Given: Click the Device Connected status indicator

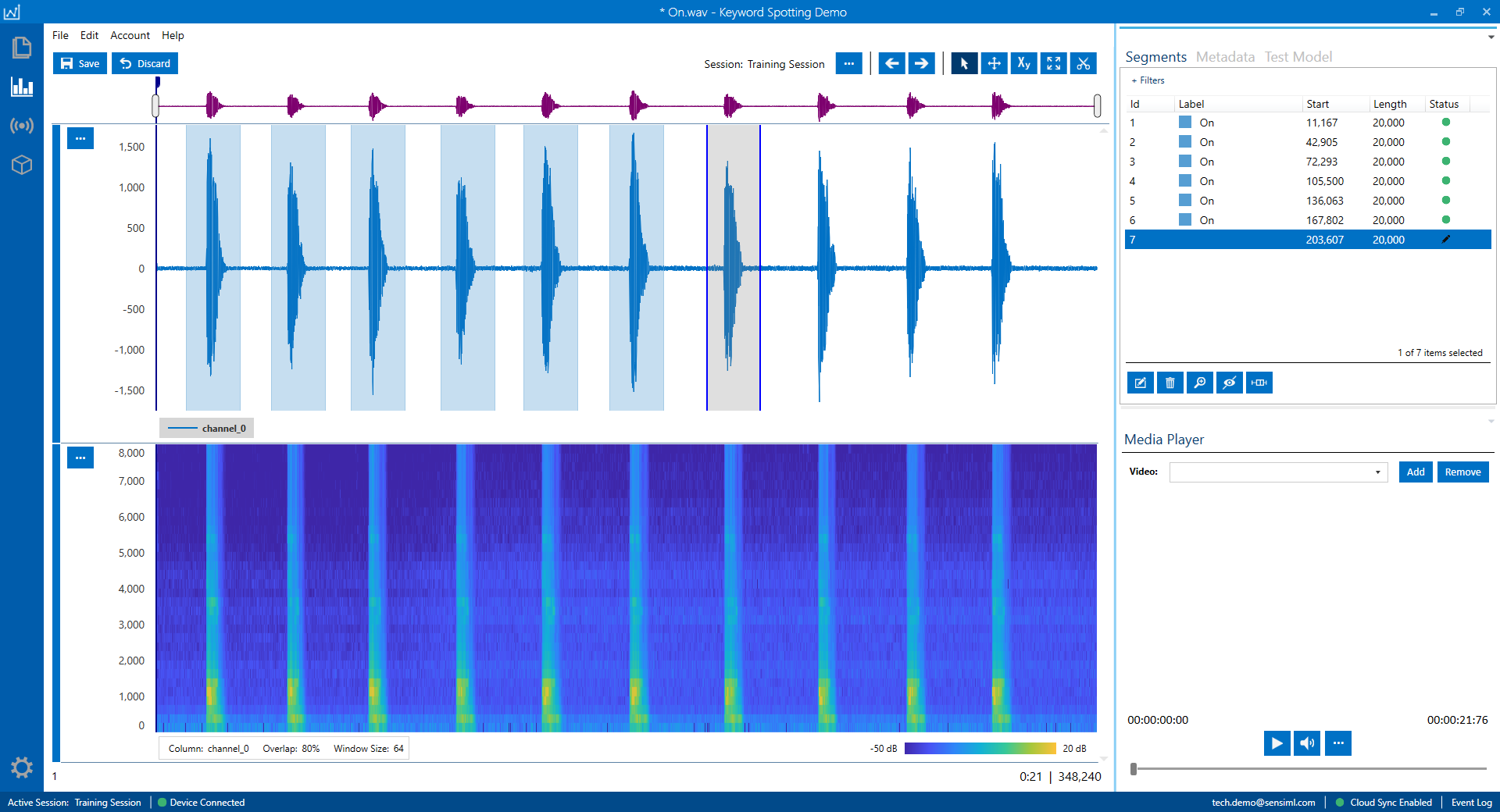Looking at the screenshot, I should click(202, 802).
